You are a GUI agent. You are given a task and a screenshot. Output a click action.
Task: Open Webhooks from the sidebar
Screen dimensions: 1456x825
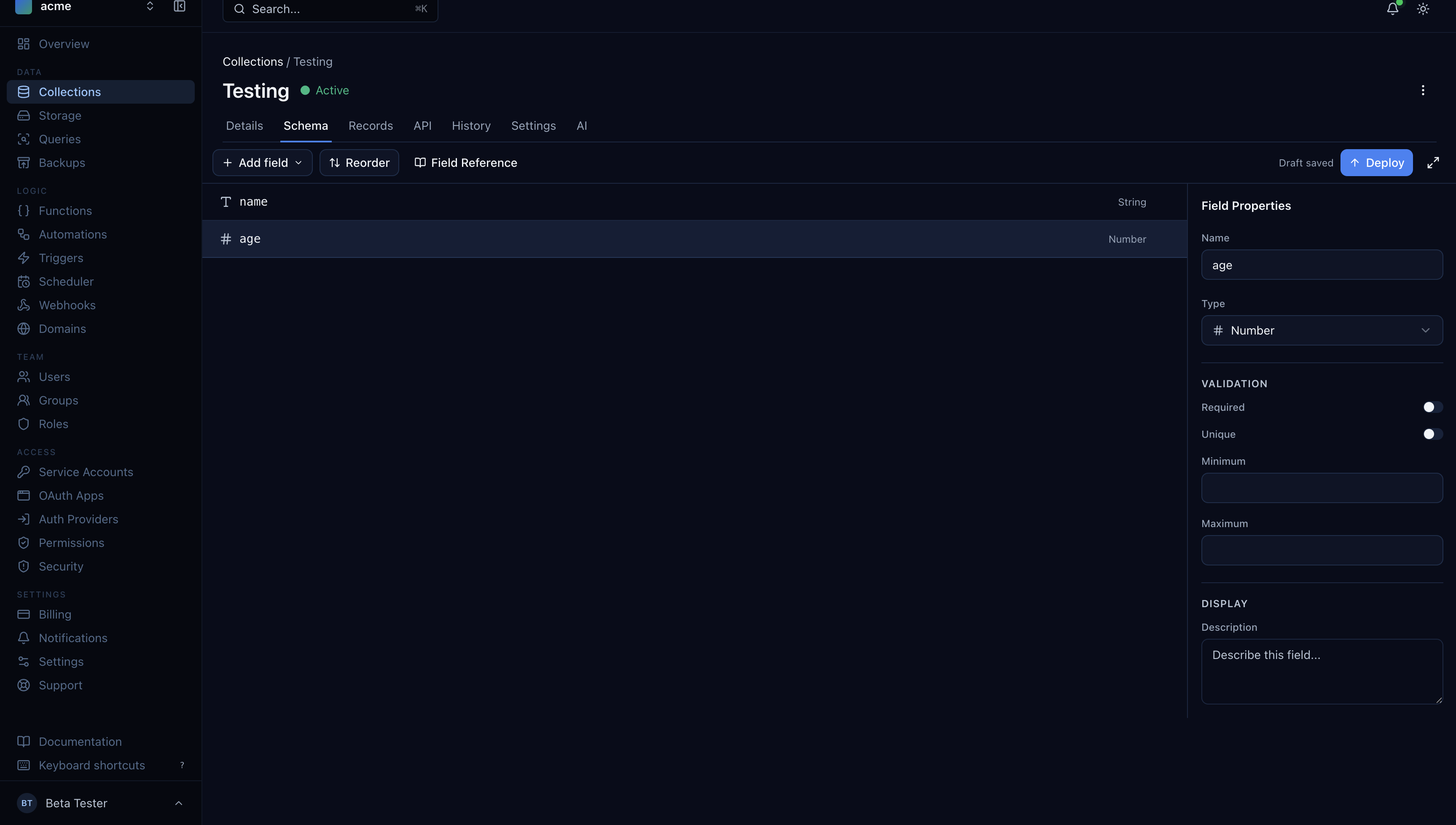pyautogui.click(x=67, y=305)
